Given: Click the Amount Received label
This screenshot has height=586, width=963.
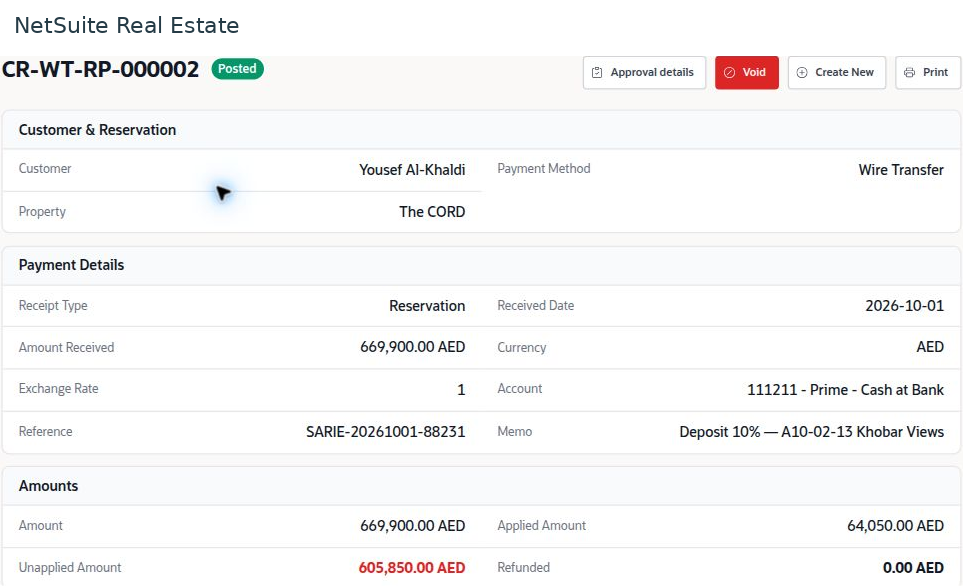Looking at the screenshot, I should pos(66,347).
